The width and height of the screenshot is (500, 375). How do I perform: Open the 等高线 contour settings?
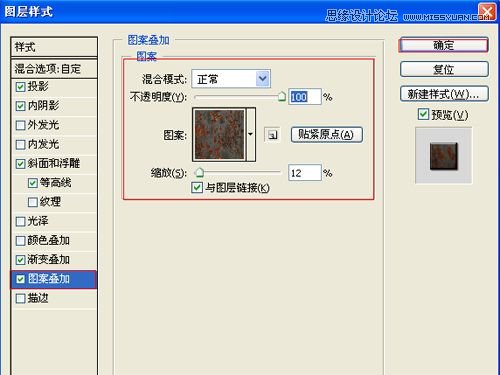click(55, 183)
